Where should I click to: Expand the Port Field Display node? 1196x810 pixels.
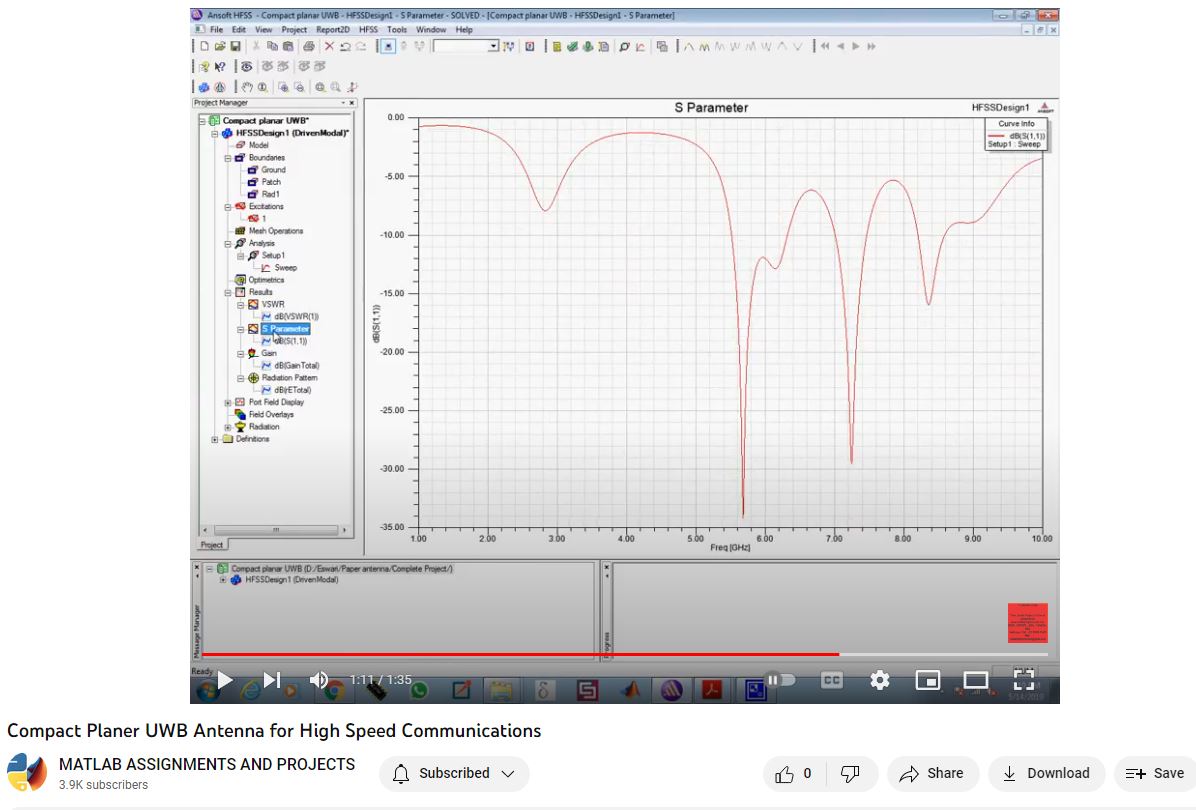pyautogui.click(x=227, y=402)
